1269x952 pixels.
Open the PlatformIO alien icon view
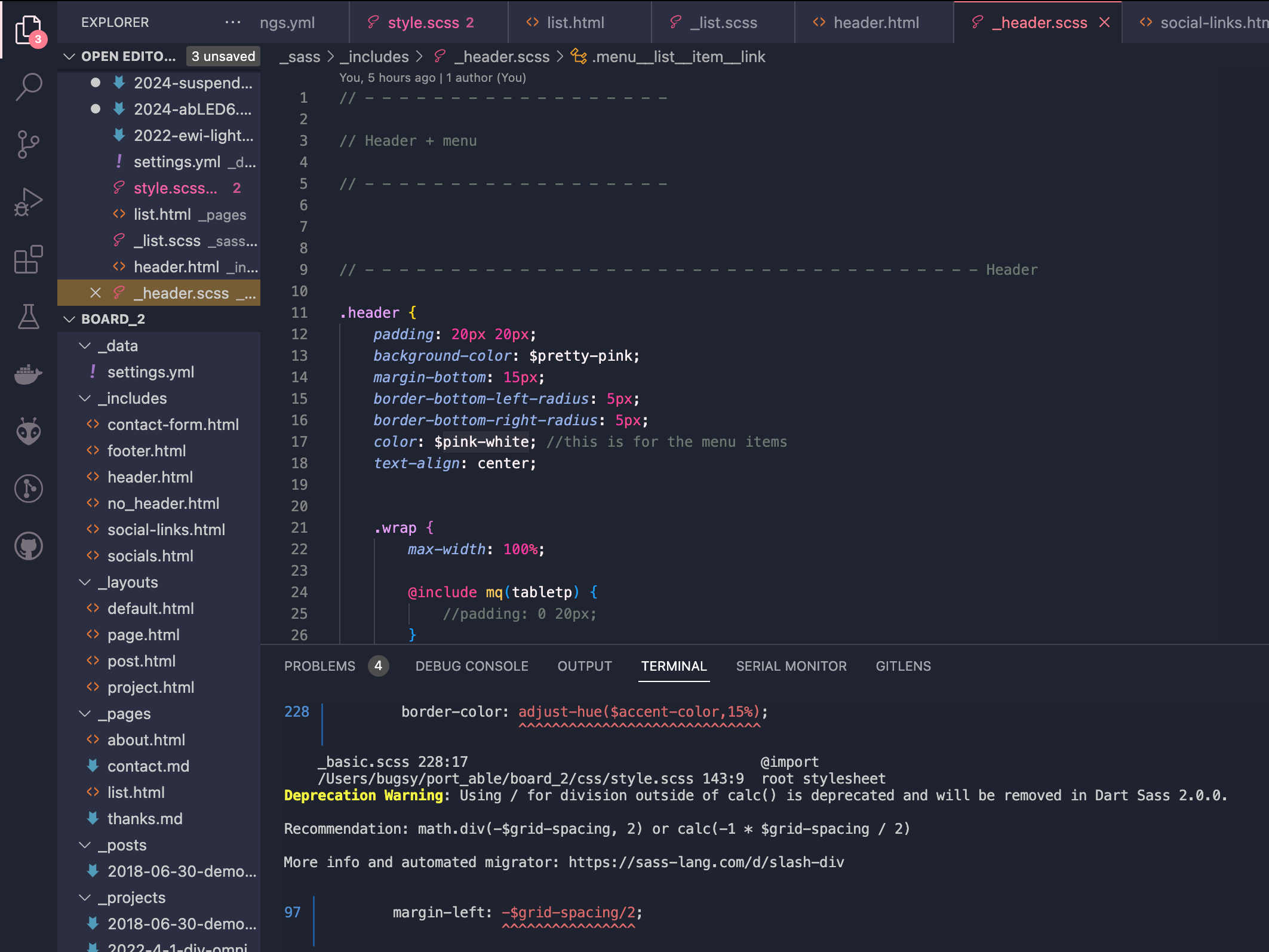click(x=28, y=431)
